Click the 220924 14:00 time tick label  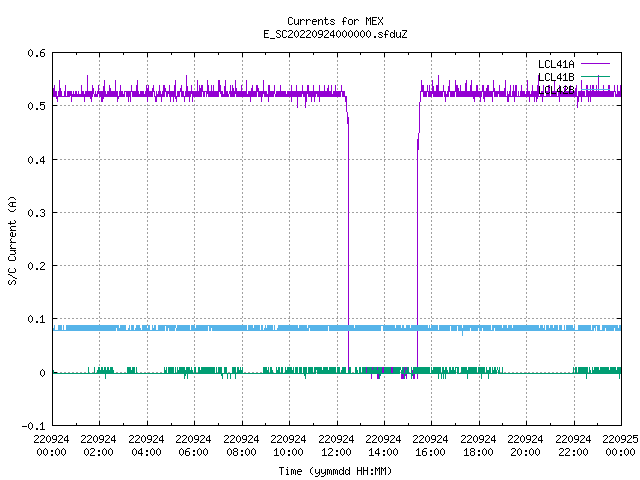tap(383, 446)
